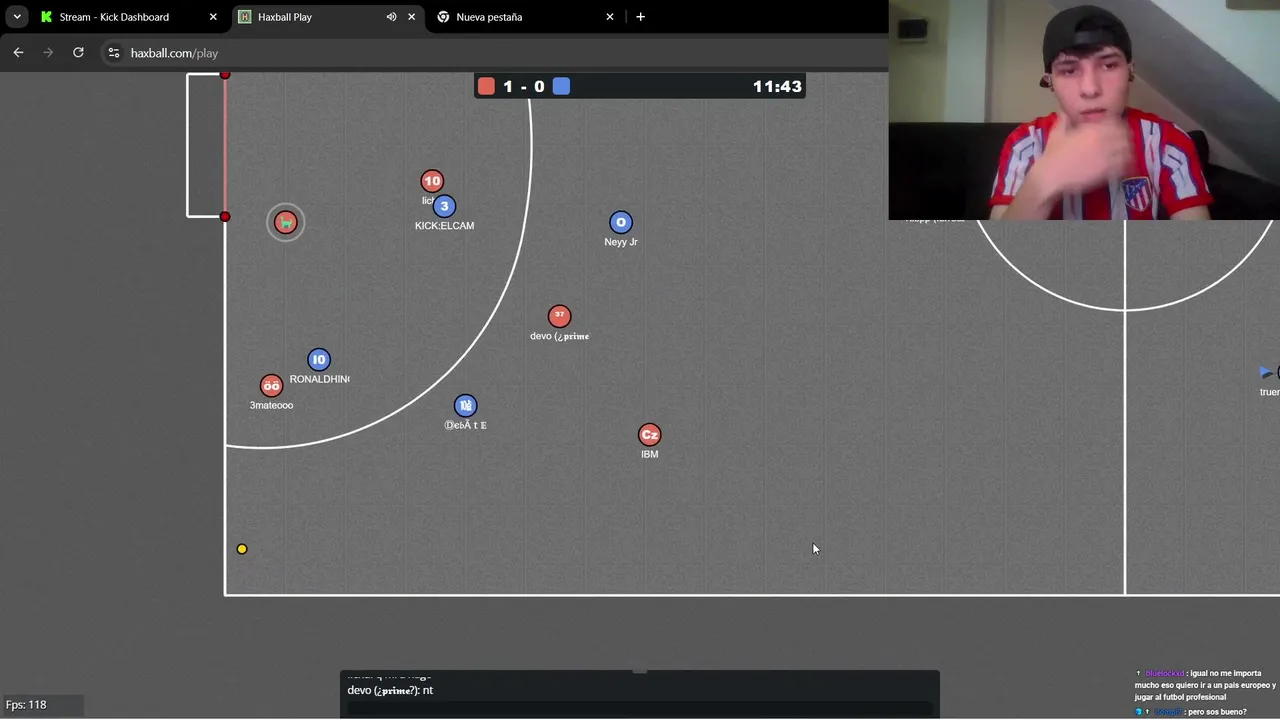
Task: Click blue player KICK:ELCAM disc
Action: (x=444, y=206)
